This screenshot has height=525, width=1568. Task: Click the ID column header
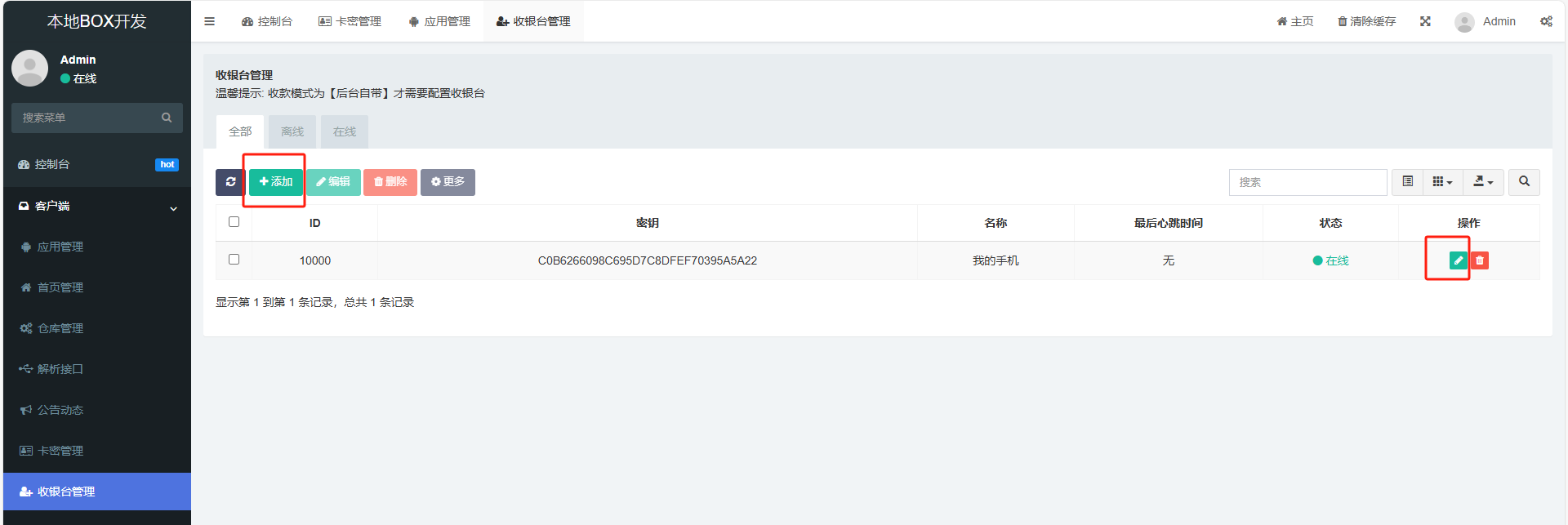[x=314, y=223]
